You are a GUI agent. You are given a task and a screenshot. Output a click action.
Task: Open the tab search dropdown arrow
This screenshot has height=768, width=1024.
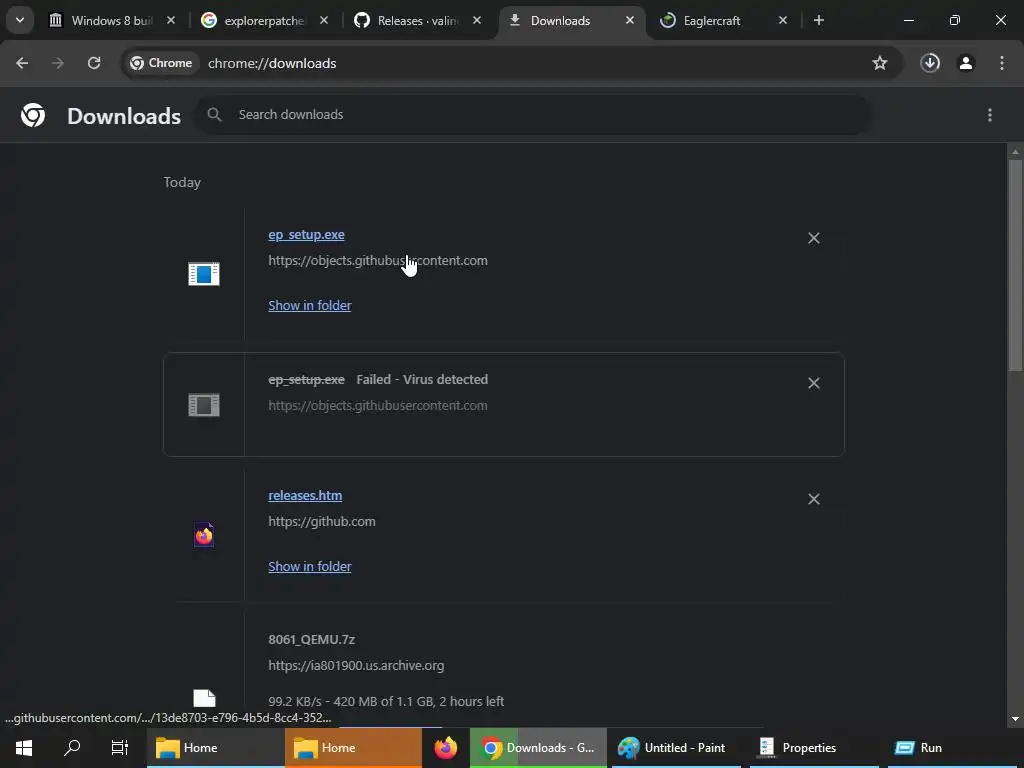pyautogui.click(x=20, y=20)
